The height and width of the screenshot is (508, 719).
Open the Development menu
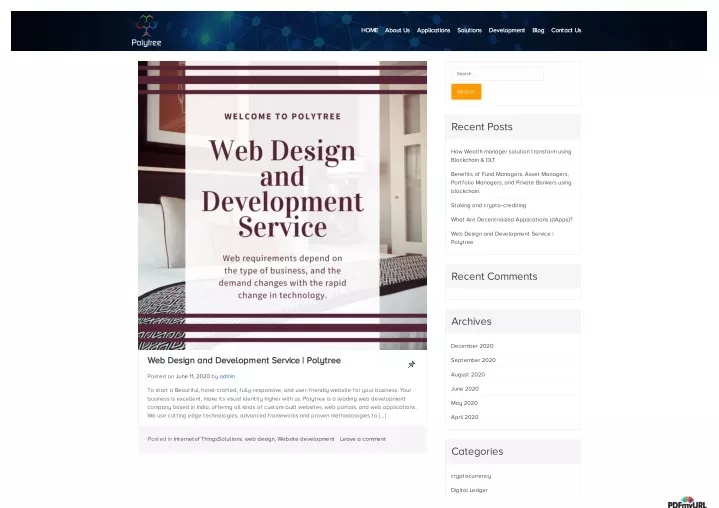507,30
